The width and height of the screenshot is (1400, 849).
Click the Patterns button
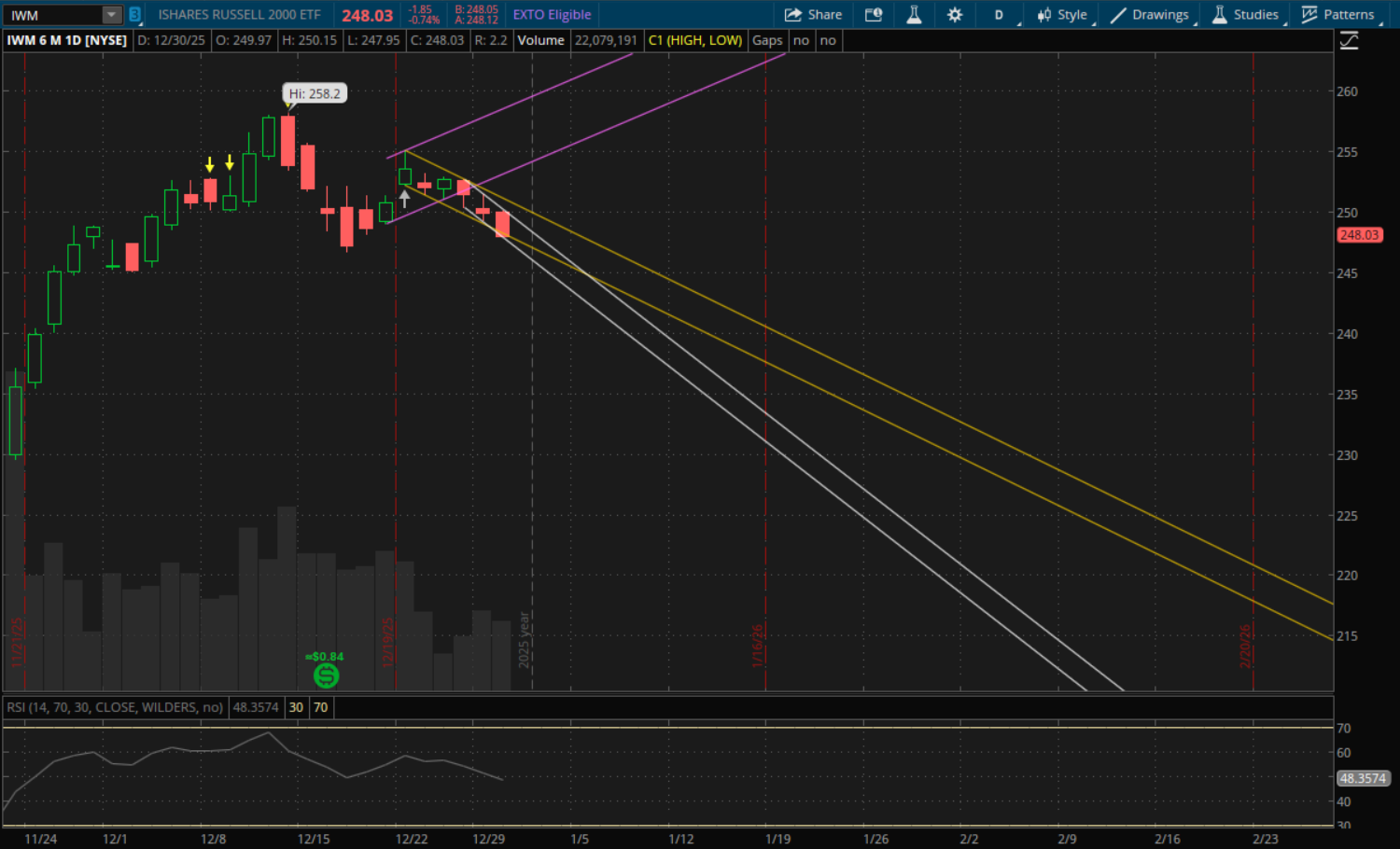(1338, 15)
